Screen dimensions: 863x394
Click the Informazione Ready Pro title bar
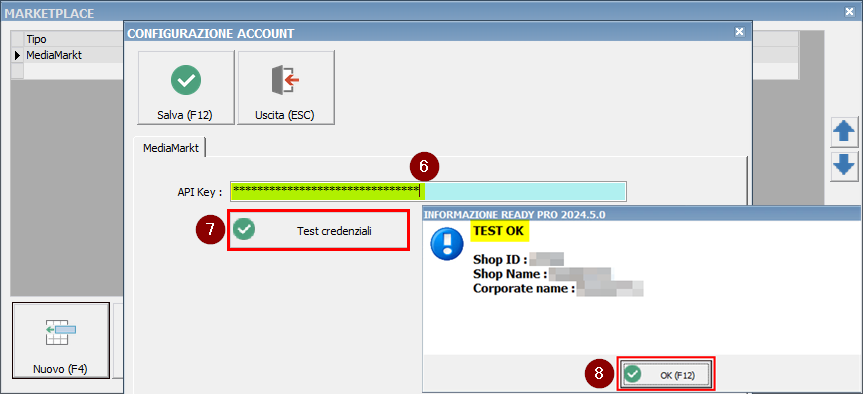point(641,214)
